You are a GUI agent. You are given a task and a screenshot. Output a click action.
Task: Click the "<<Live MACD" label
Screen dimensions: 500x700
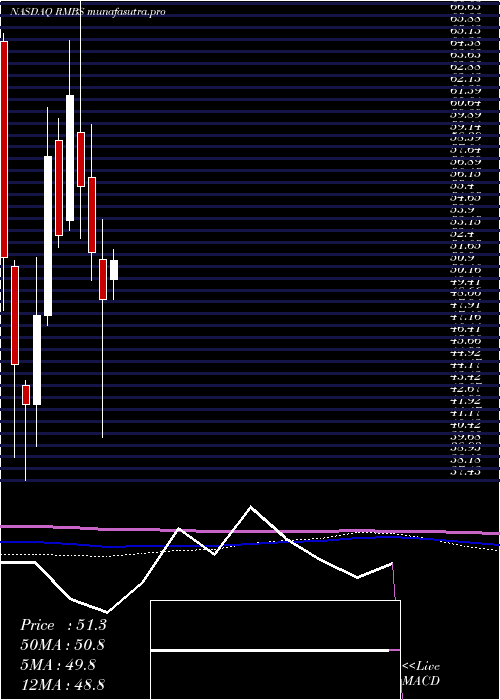[x=421, y=674]
